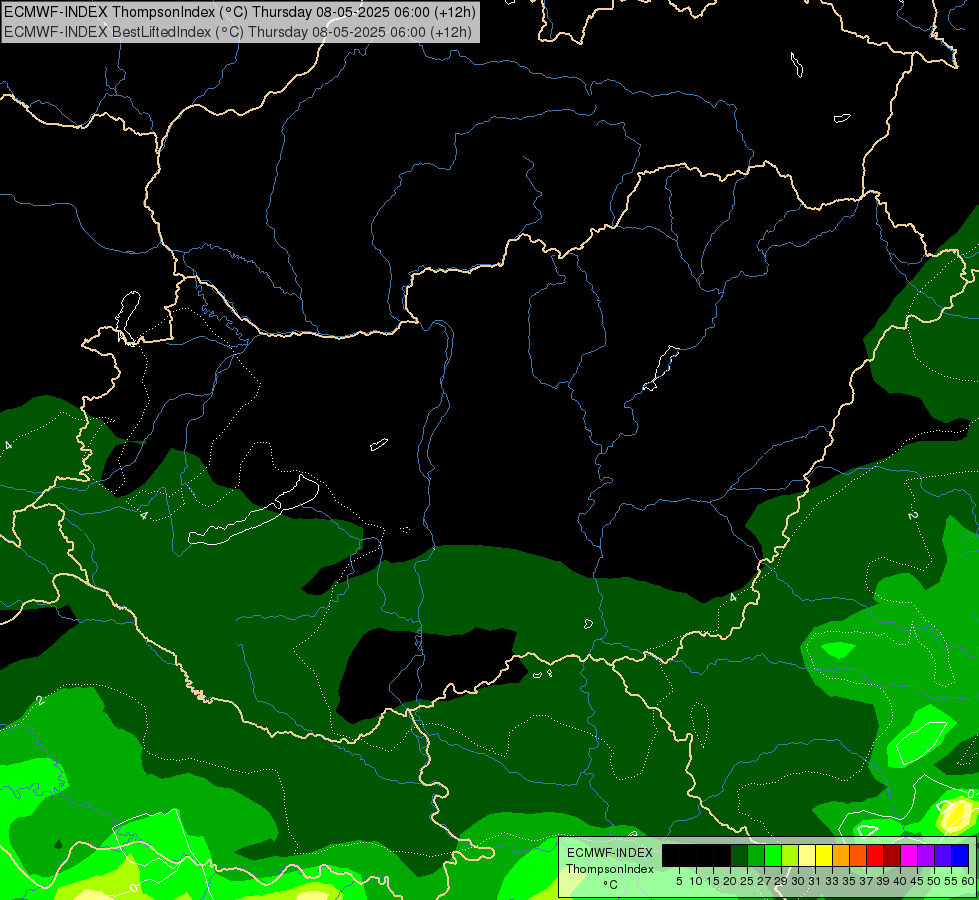
Task: Select the yellow 31–33 legend swatch
Action: [824, 855]
